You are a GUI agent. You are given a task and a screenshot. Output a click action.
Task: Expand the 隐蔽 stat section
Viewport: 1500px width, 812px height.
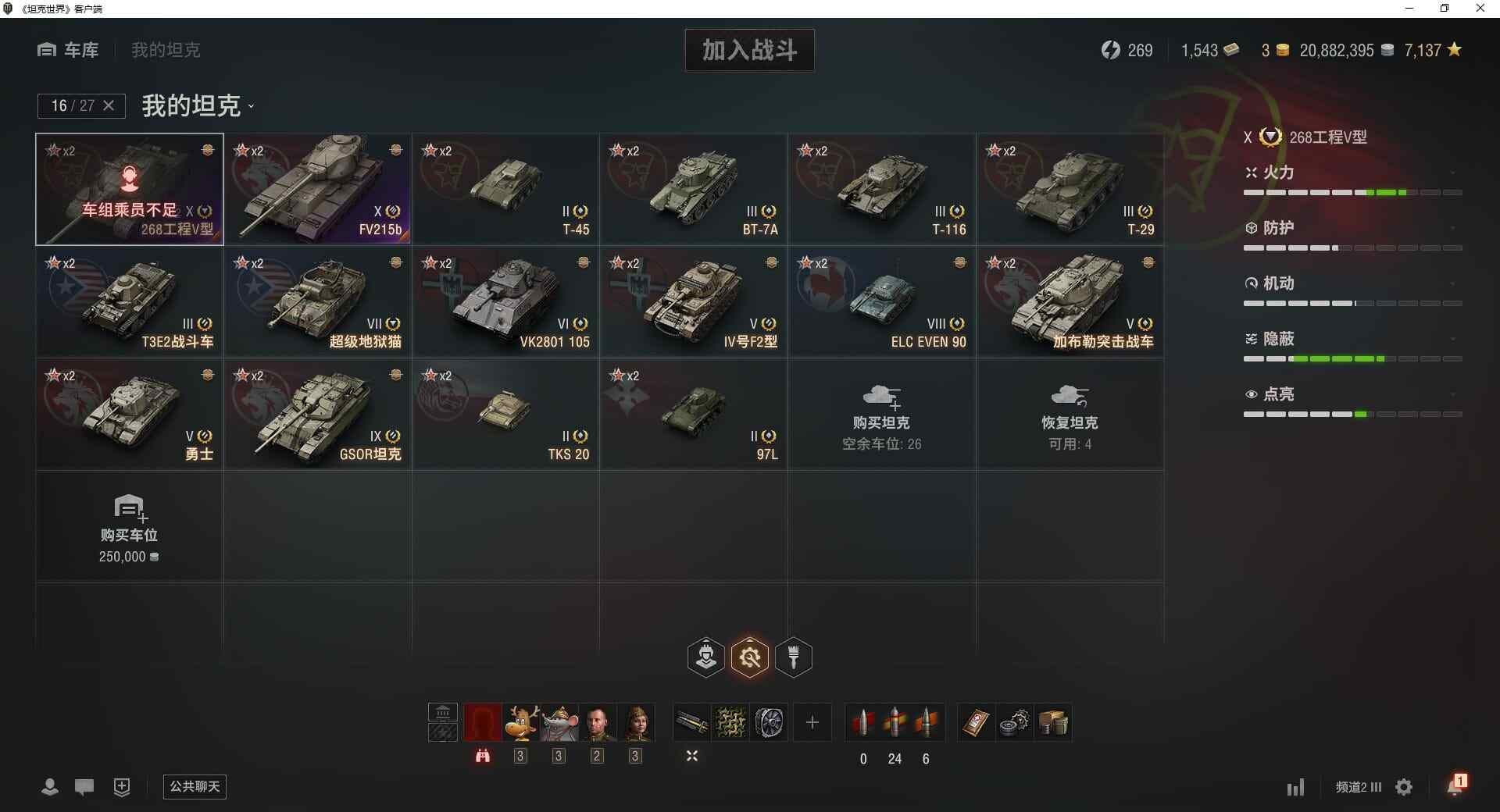(x=1352, y=339)
